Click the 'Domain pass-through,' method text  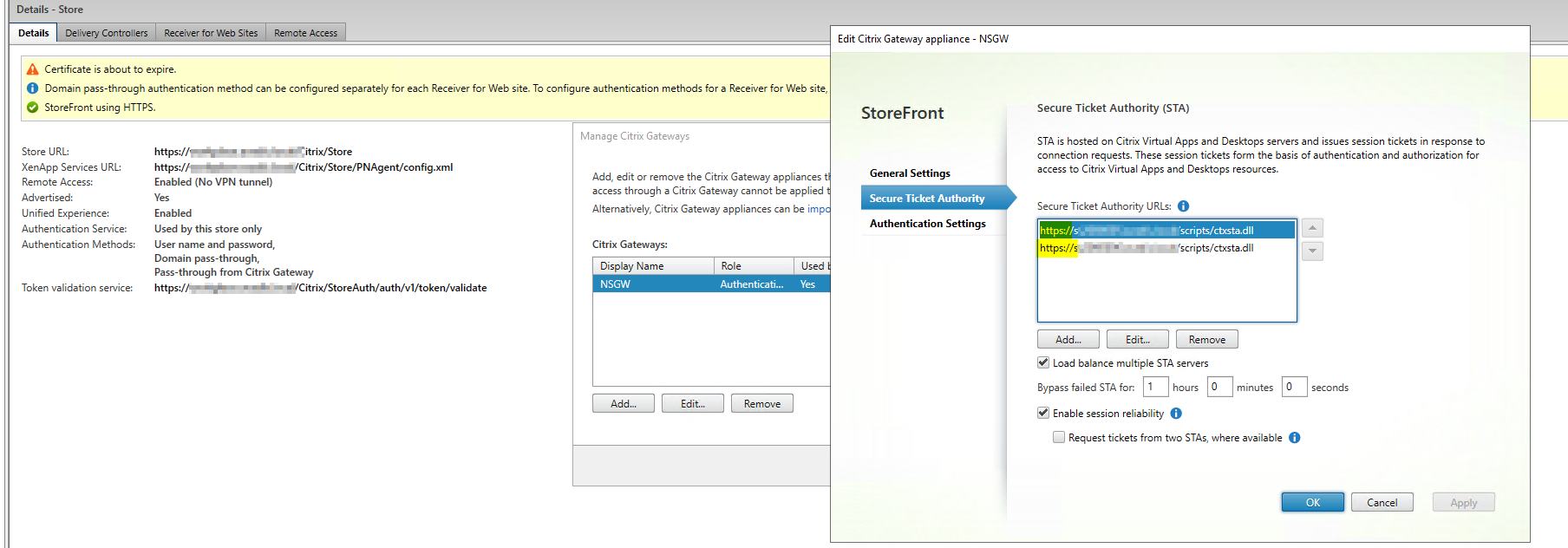(206, 258)
